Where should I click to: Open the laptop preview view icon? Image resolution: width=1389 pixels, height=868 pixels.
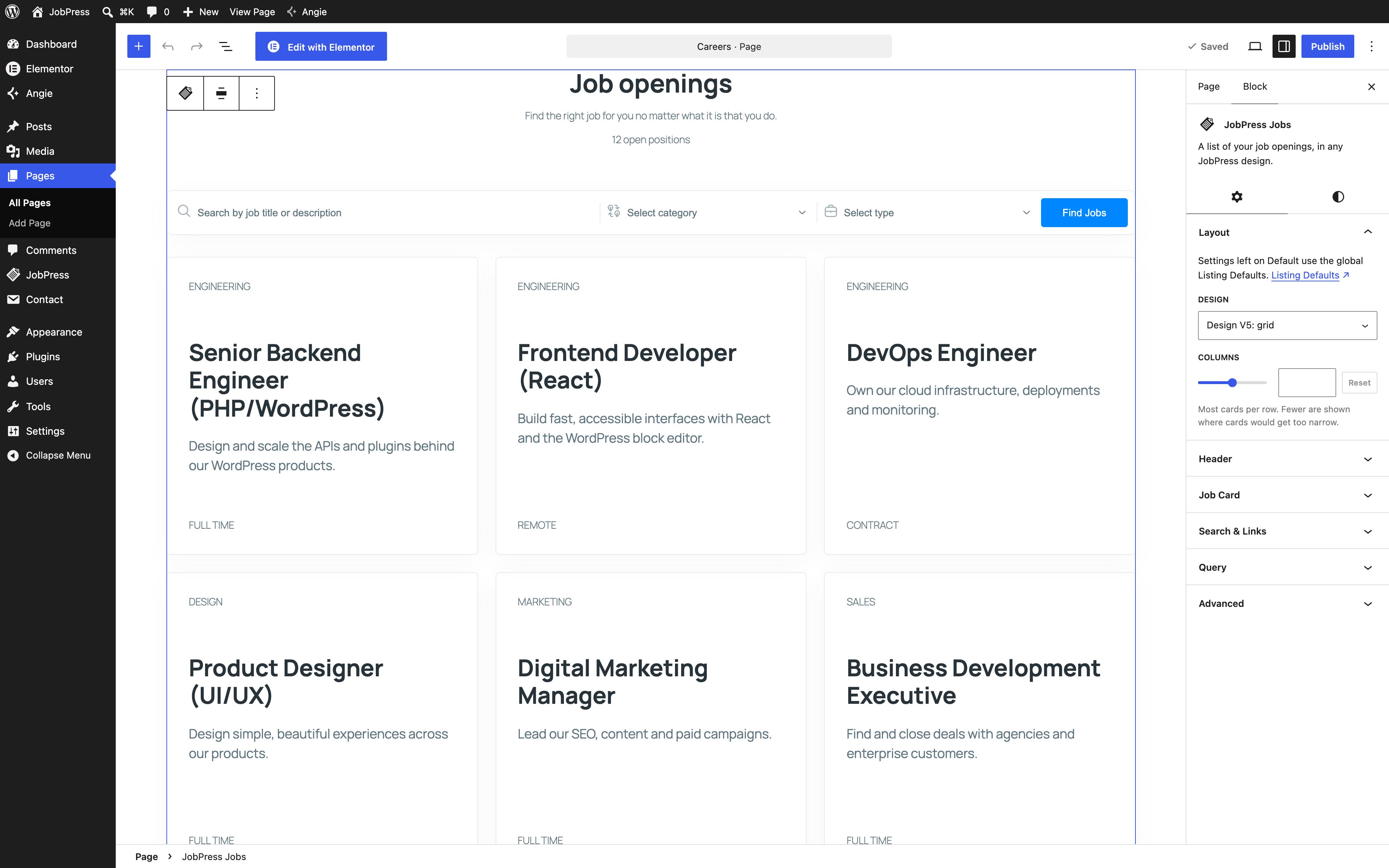tap(1255, 47)
